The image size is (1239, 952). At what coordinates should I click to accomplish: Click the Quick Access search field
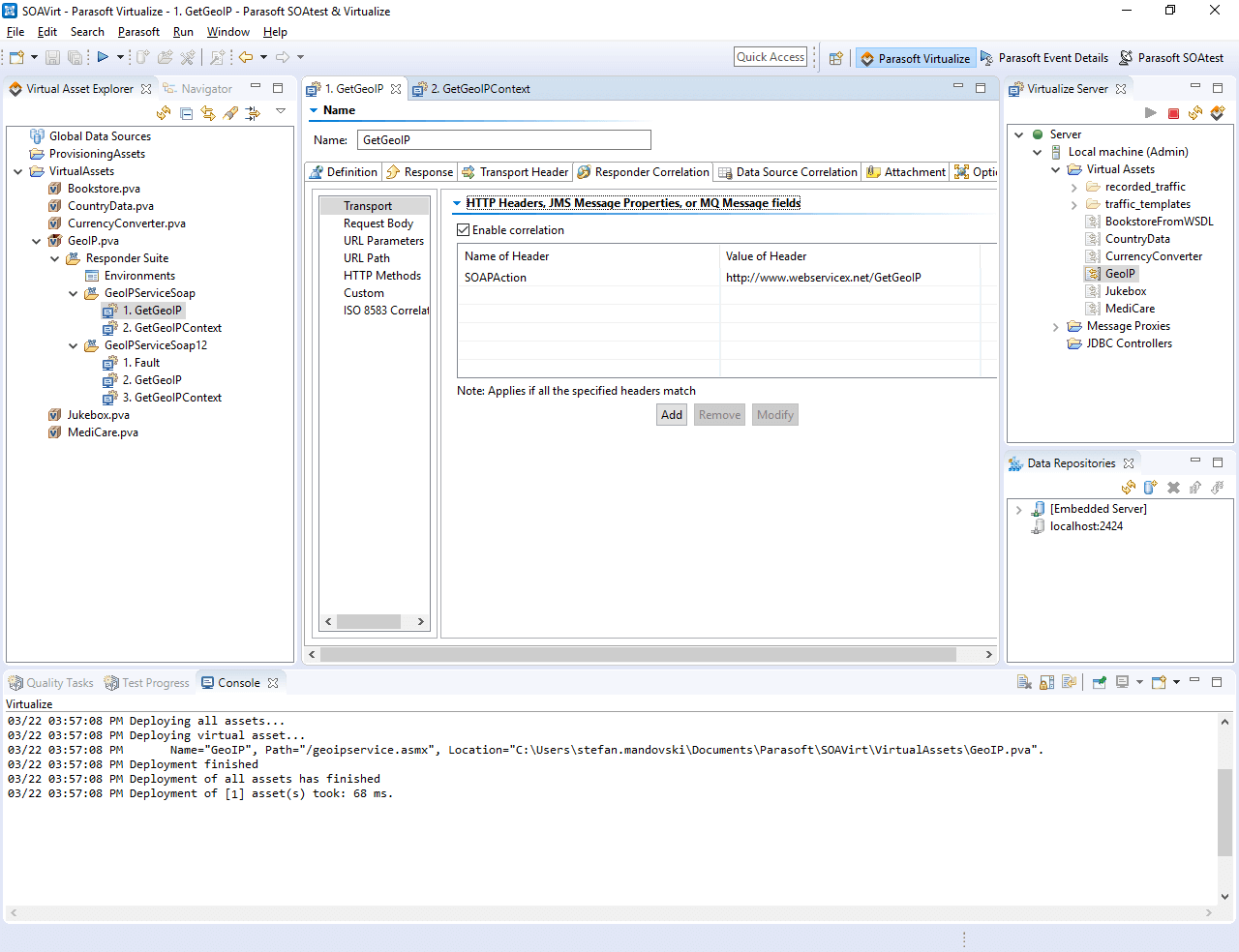click(771, 57)
